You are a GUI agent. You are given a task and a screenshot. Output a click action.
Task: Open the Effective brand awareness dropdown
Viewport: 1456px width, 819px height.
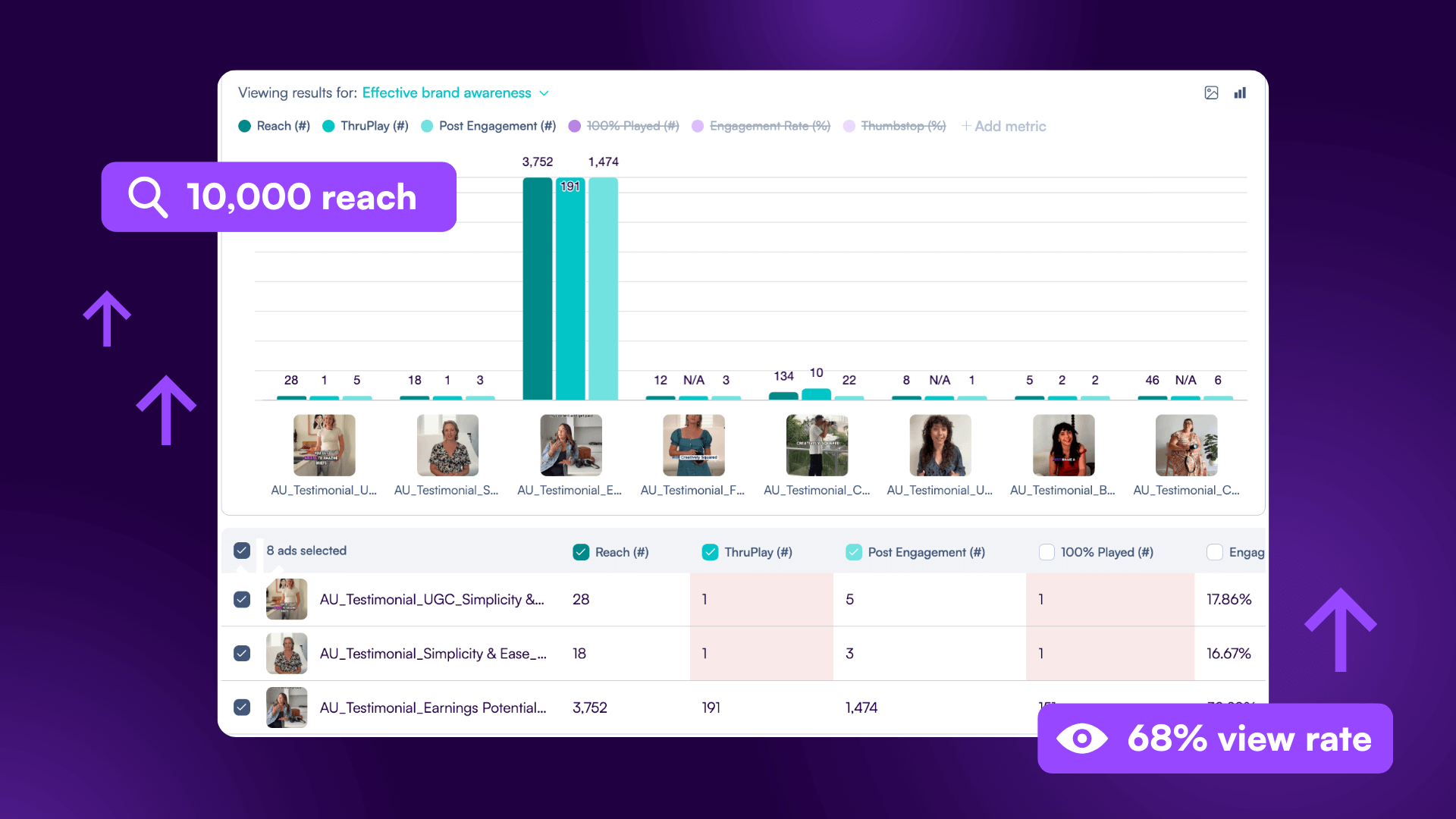[x=447, y=93]
